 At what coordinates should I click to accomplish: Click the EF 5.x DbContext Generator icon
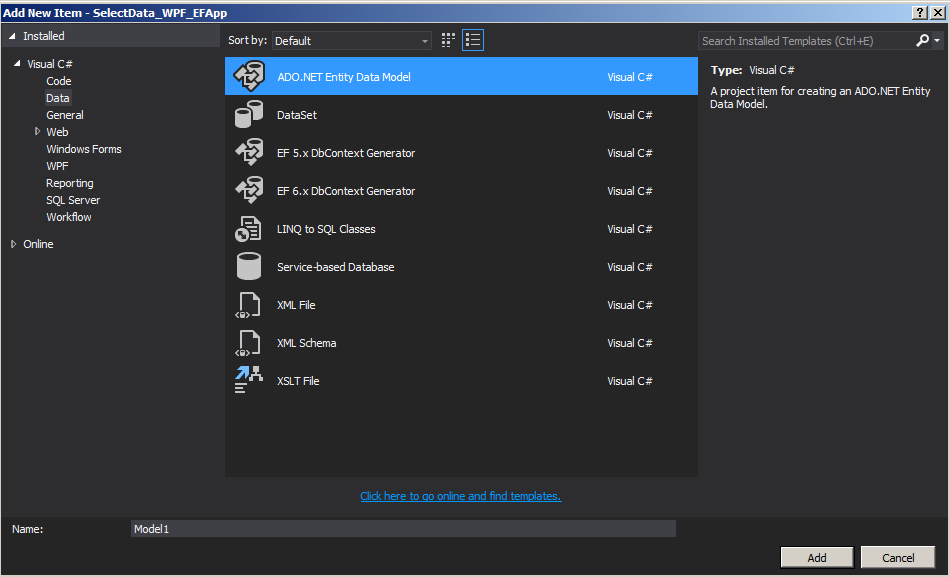[x=247, y=153]
